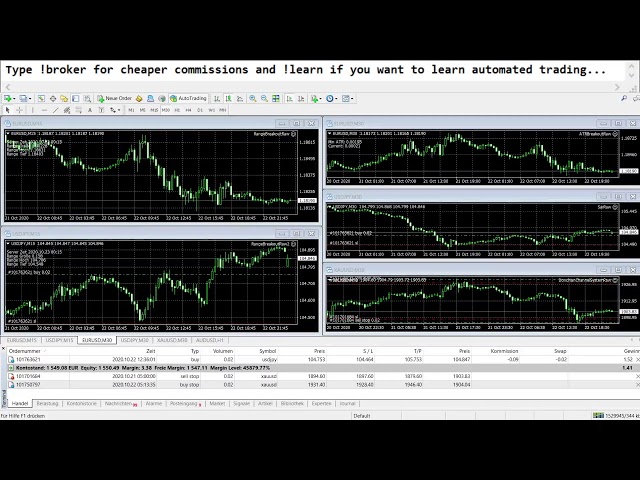Open the new chart dropdown arrow

[14, 99]
